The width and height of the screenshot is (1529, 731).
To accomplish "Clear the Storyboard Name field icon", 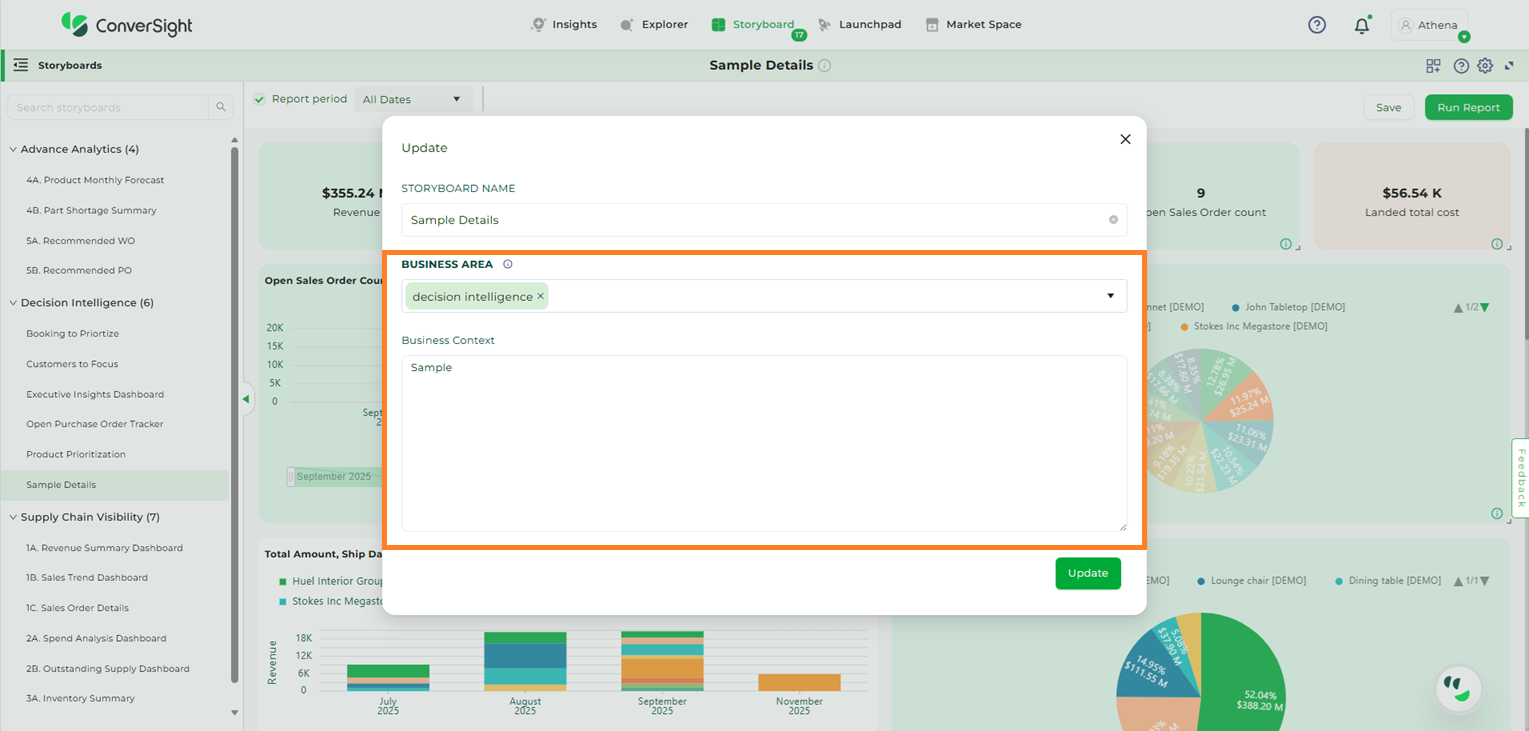I will [1113, 220].
